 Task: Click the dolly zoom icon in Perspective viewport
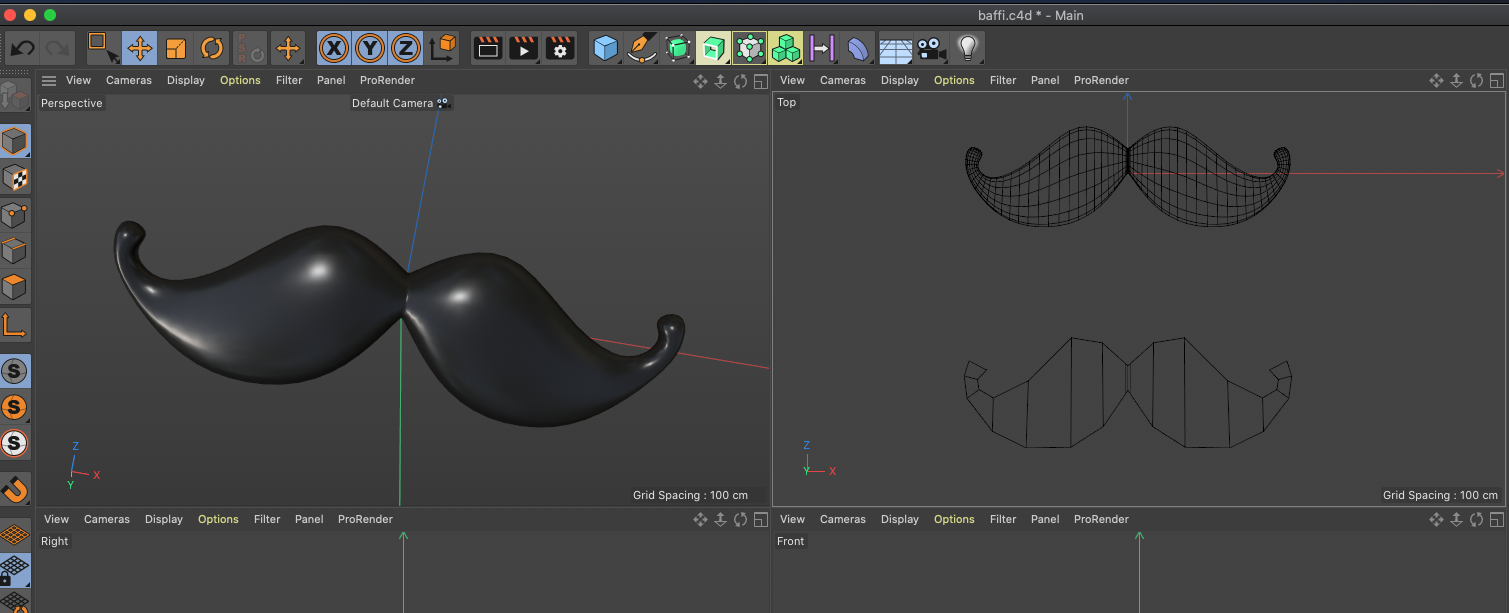coord(721,81)
